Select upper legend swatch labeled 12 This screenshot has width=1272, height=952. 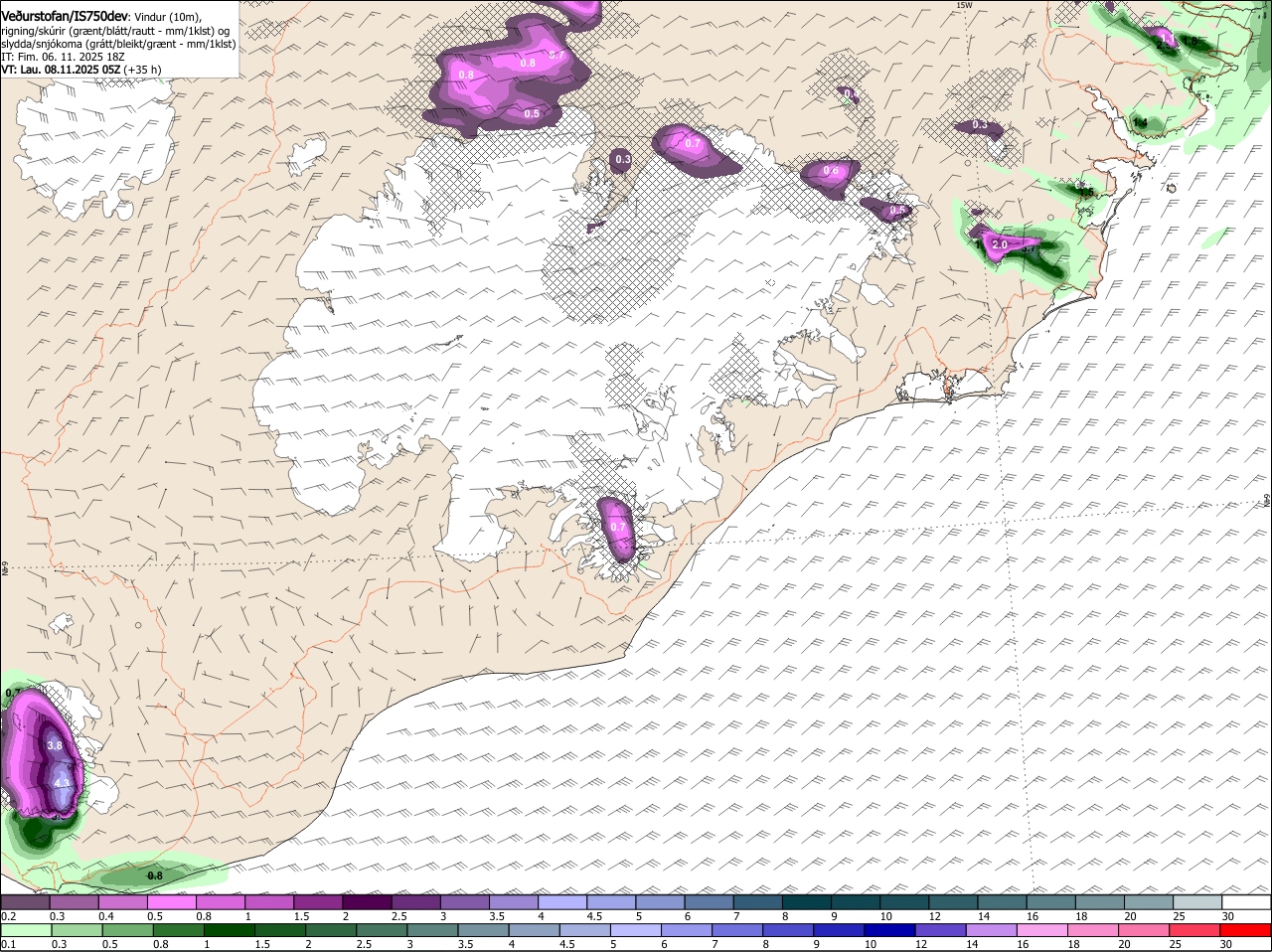click(955, 902)
